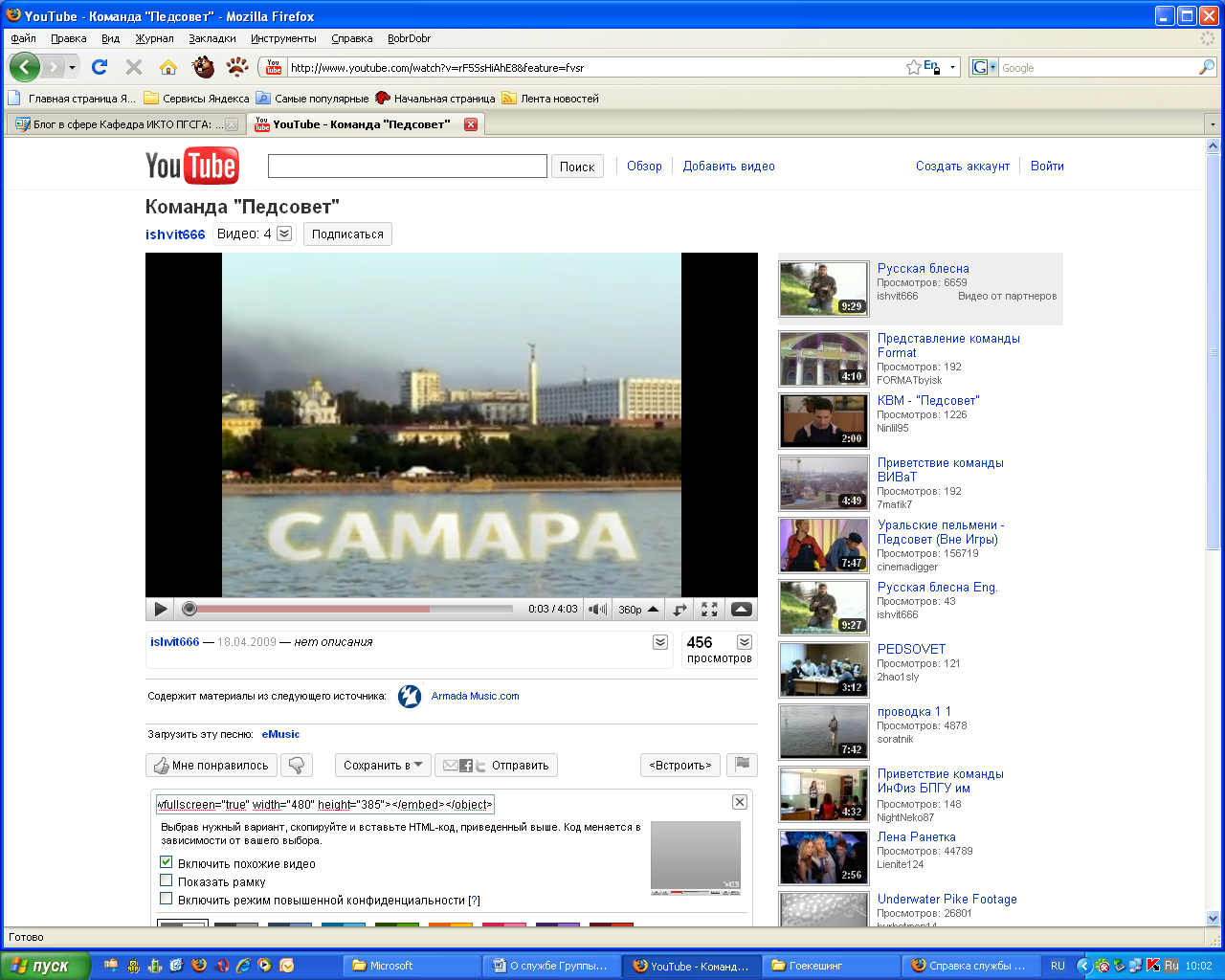This screenshot has width=1225, height=980.
Task: Open dropdown next to En icon
Action: pos(952,68)
